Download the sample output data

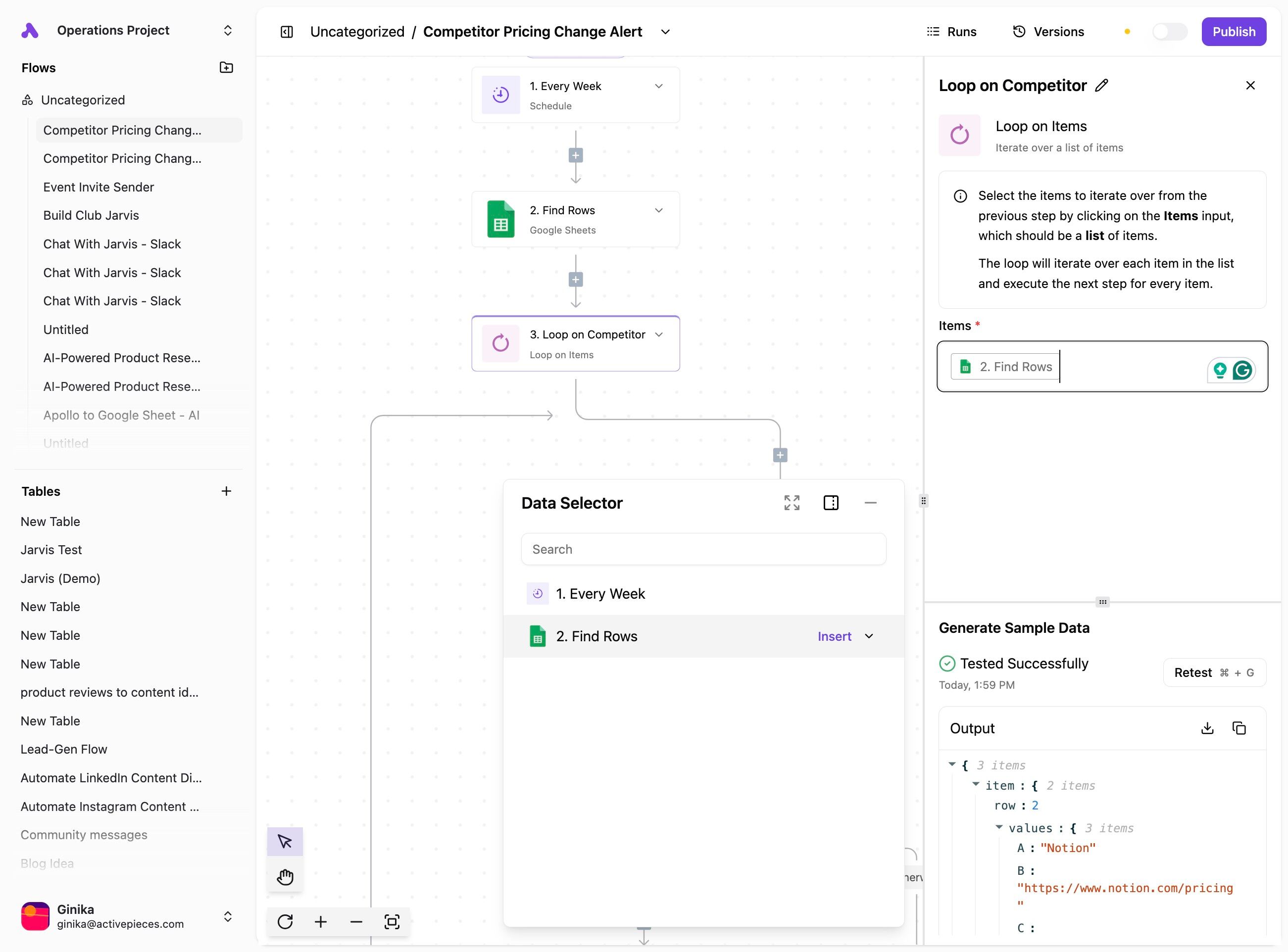point(1207,728)
